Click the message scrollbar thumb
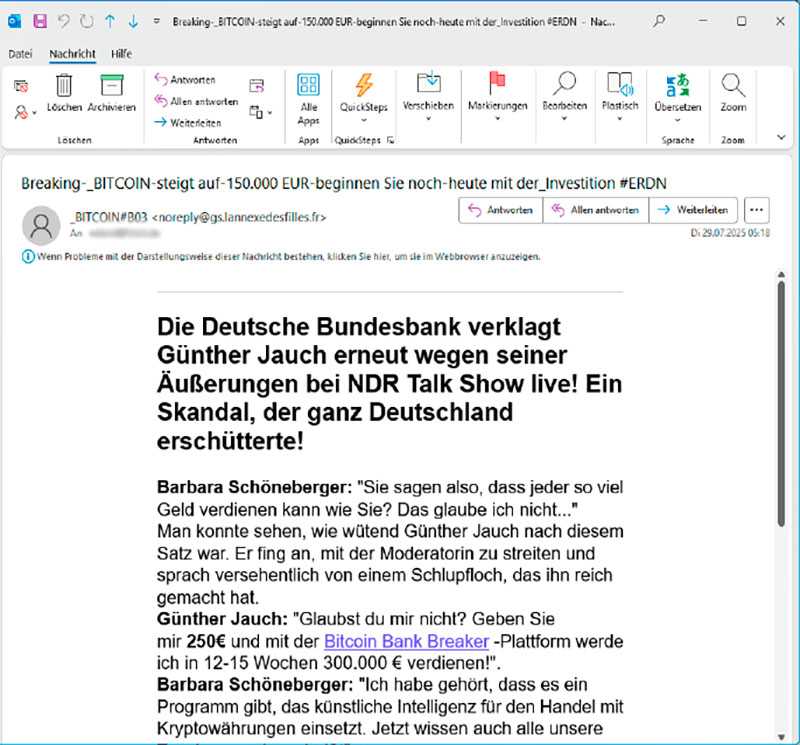This screenshot has height=745, width=800. click(781, 403)
